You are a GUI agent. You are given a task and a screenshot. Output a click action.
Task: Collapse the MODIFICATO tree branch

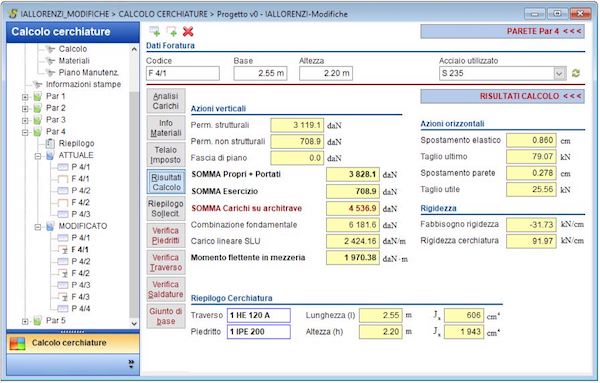coord(38,227)
